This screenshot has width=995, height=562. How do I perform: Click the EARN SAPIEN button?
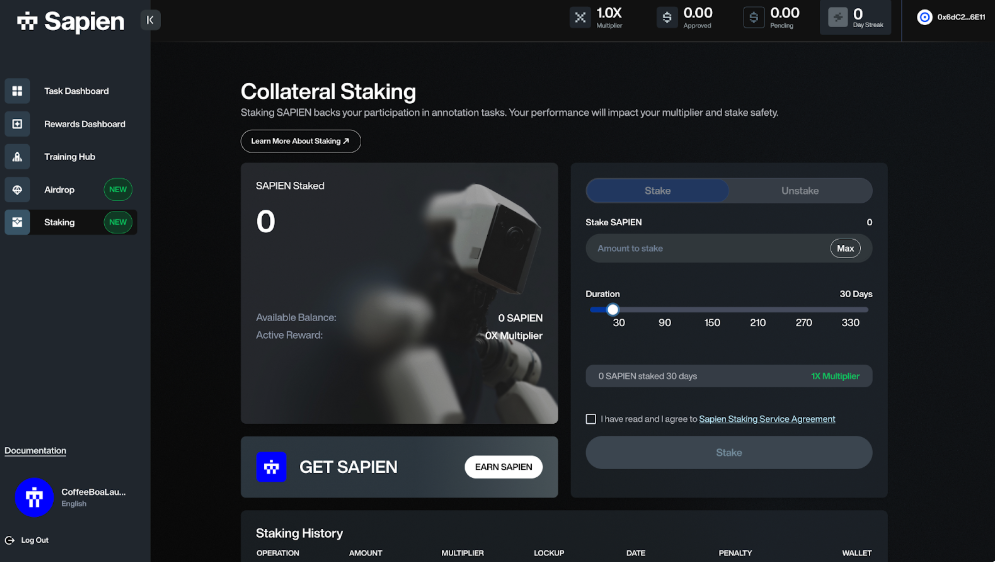tap(503, 467)
